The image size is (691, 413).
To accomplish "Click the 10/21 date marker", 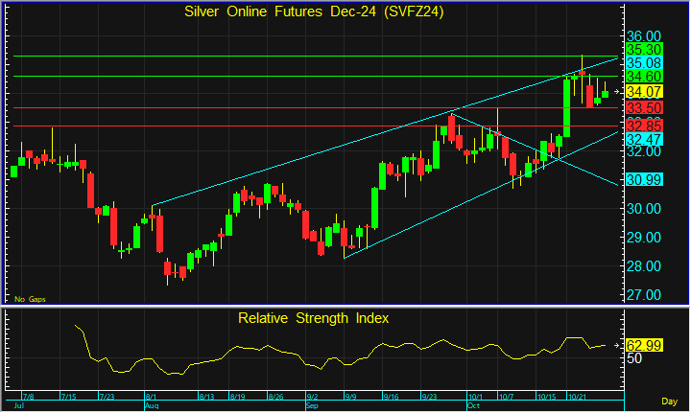I will (577, 397).
